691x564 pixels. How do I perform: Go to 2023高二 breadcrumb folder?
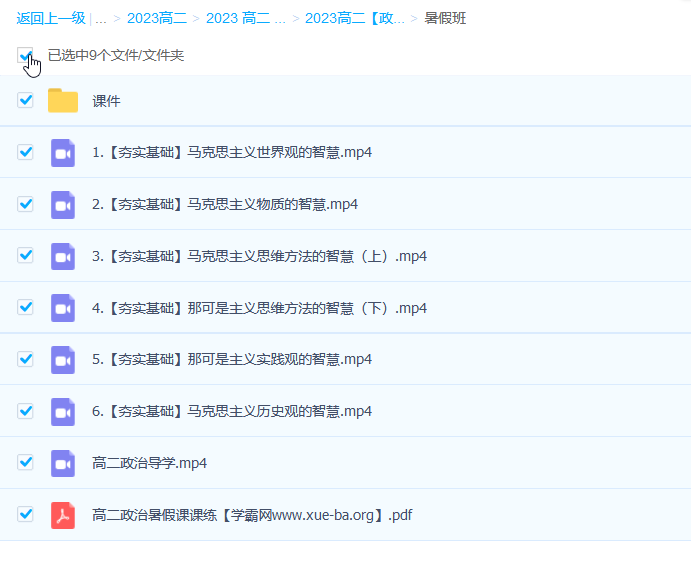pyautogui.click(x=155, y=18)
